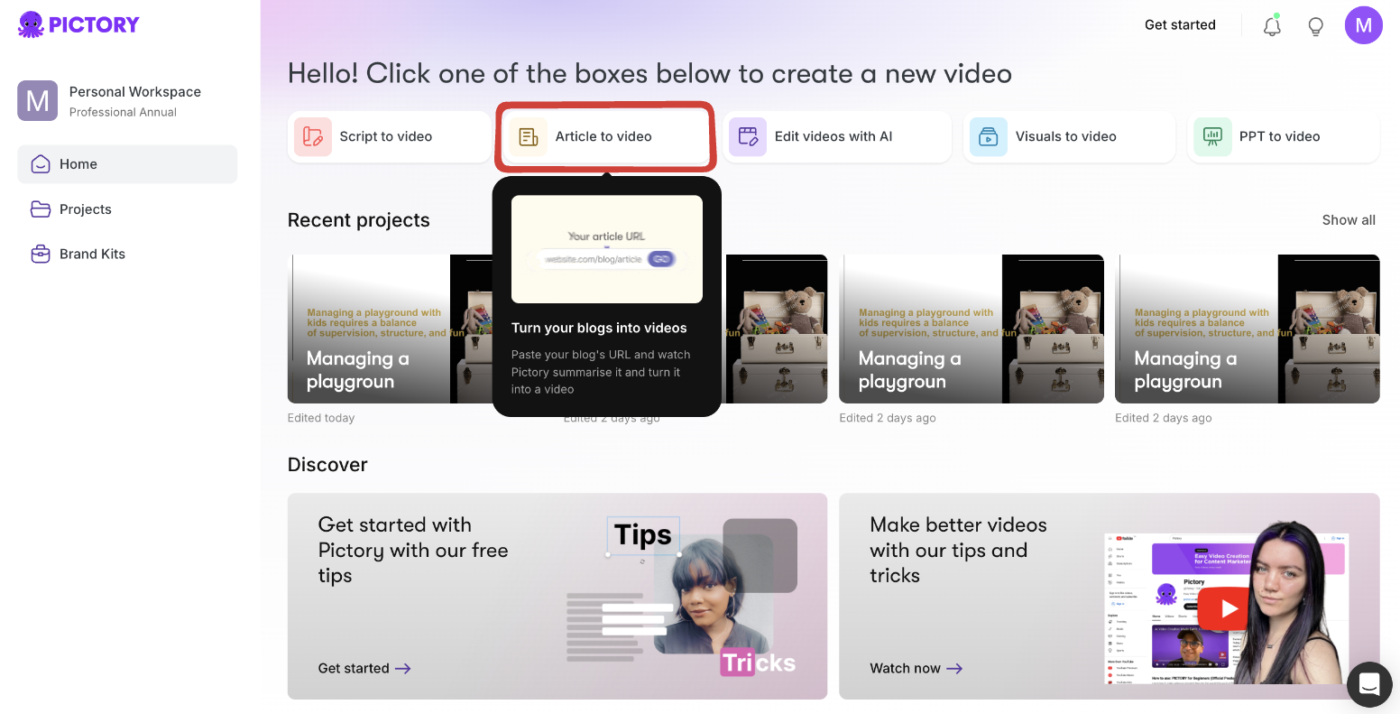Image resolution: width=1400 pixels, height=714 pixels.
Task: Open the last recent project thumbnail in the row
Action: [1248, 329]
